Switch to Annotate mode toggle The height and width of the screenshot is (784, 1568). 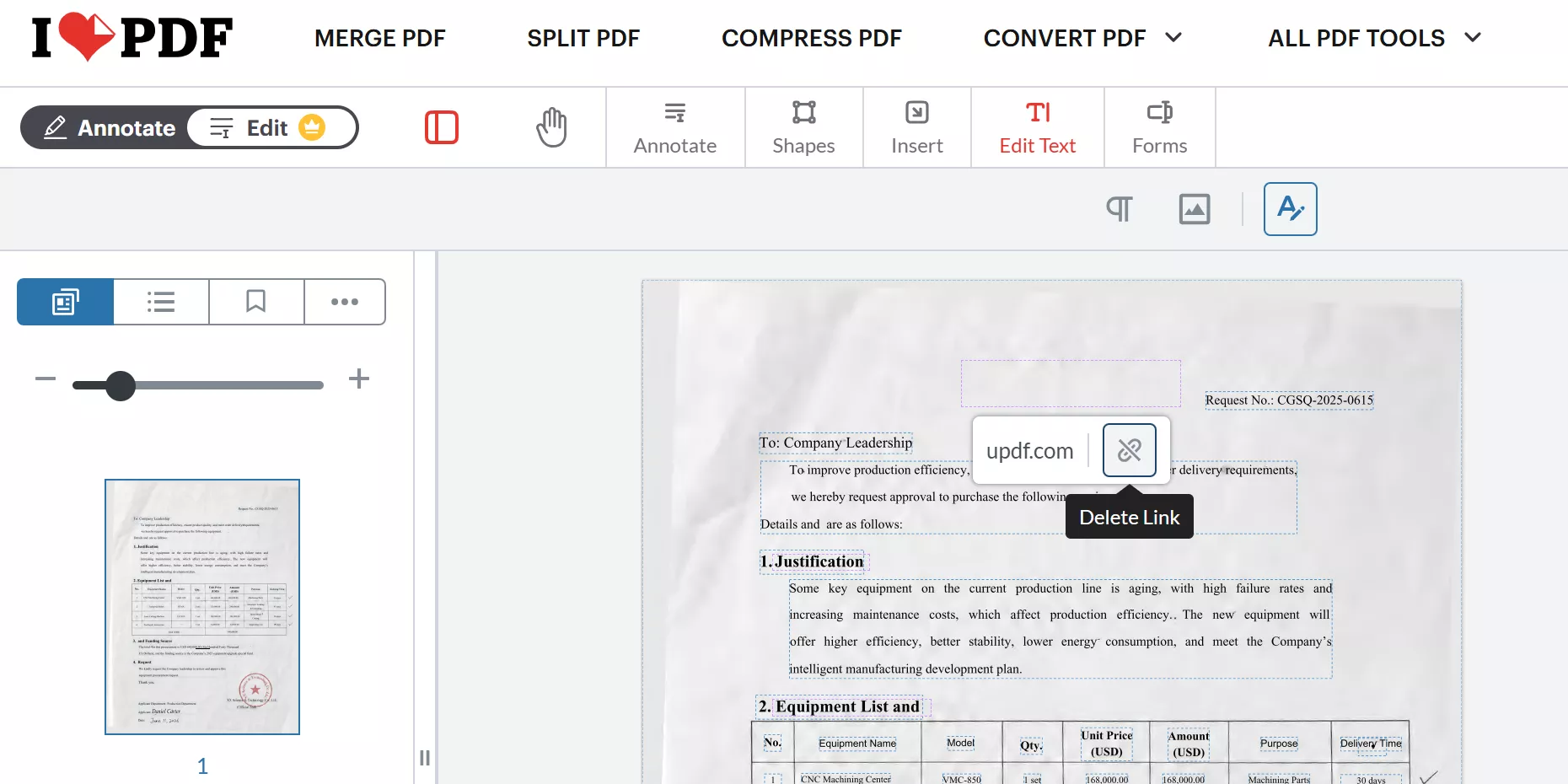point(110,127)
